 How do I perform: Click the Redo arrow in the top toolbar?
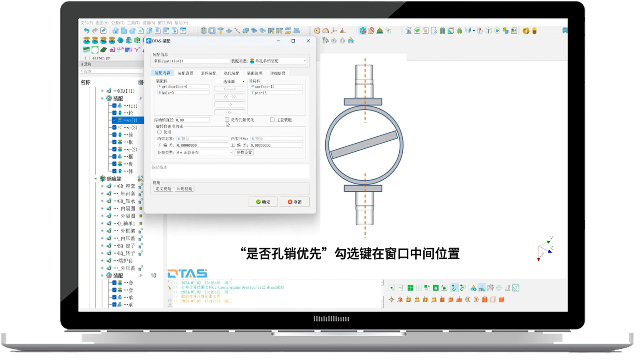coord(95,31)
